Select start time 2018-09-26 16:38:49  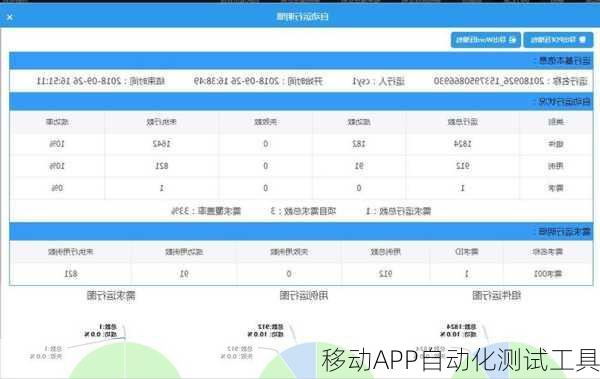236,81
